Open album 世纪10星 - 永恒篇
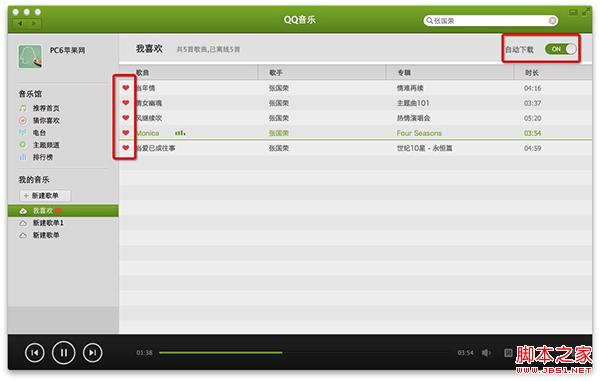 coord(425,148)
